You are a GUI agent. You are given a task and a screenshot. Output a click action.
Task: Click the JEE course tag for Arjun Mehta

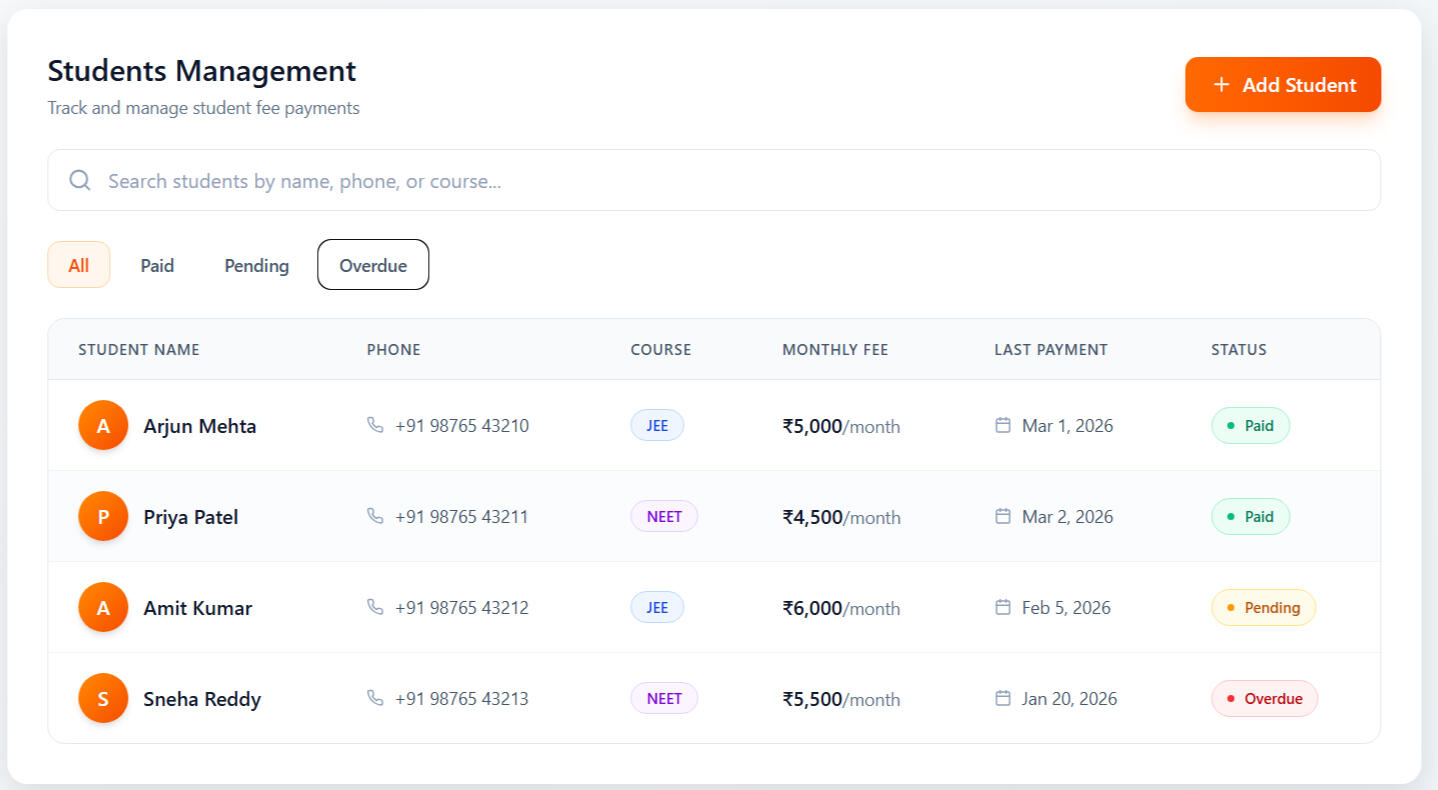(657, 426)
